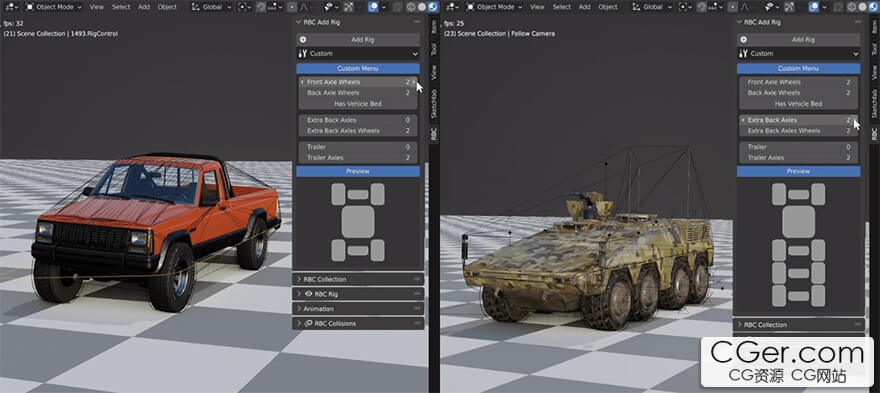Expand RBC Rig panel on left
This screenshot has height=393, width=880.
point(358,294)
